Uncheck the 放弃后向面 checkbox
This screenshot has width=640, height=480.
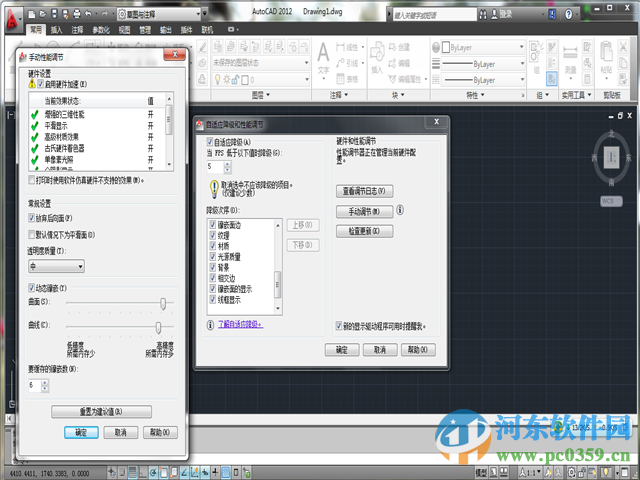[x=31, y=218]
